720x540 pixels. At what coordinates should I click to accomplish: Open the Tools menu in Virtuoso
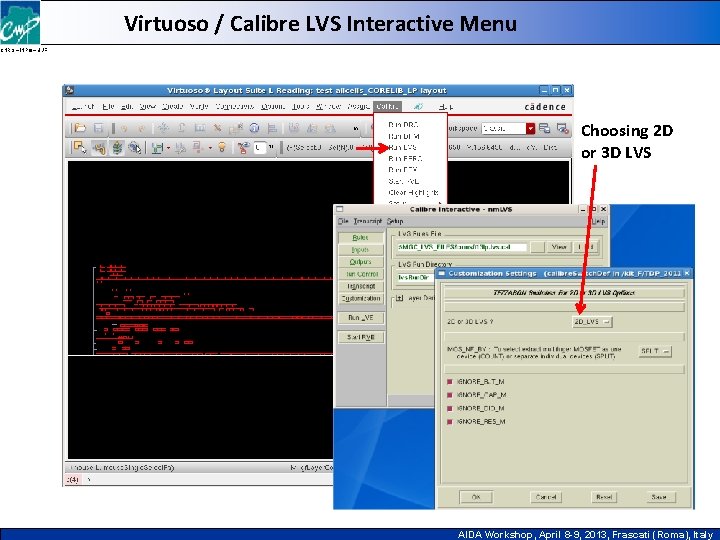(300, 107)
